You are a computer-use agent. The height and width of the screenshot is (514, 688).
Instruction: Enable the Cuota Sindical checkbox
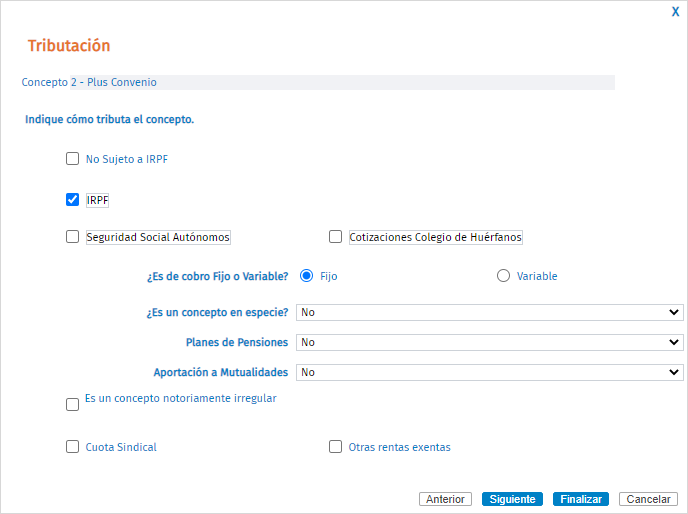(72, 447)
